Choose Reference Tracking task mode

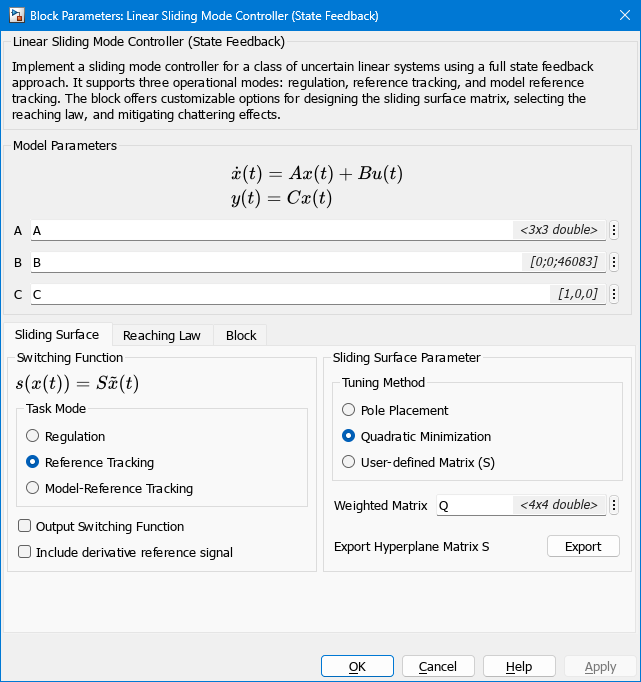coord(33,462)
